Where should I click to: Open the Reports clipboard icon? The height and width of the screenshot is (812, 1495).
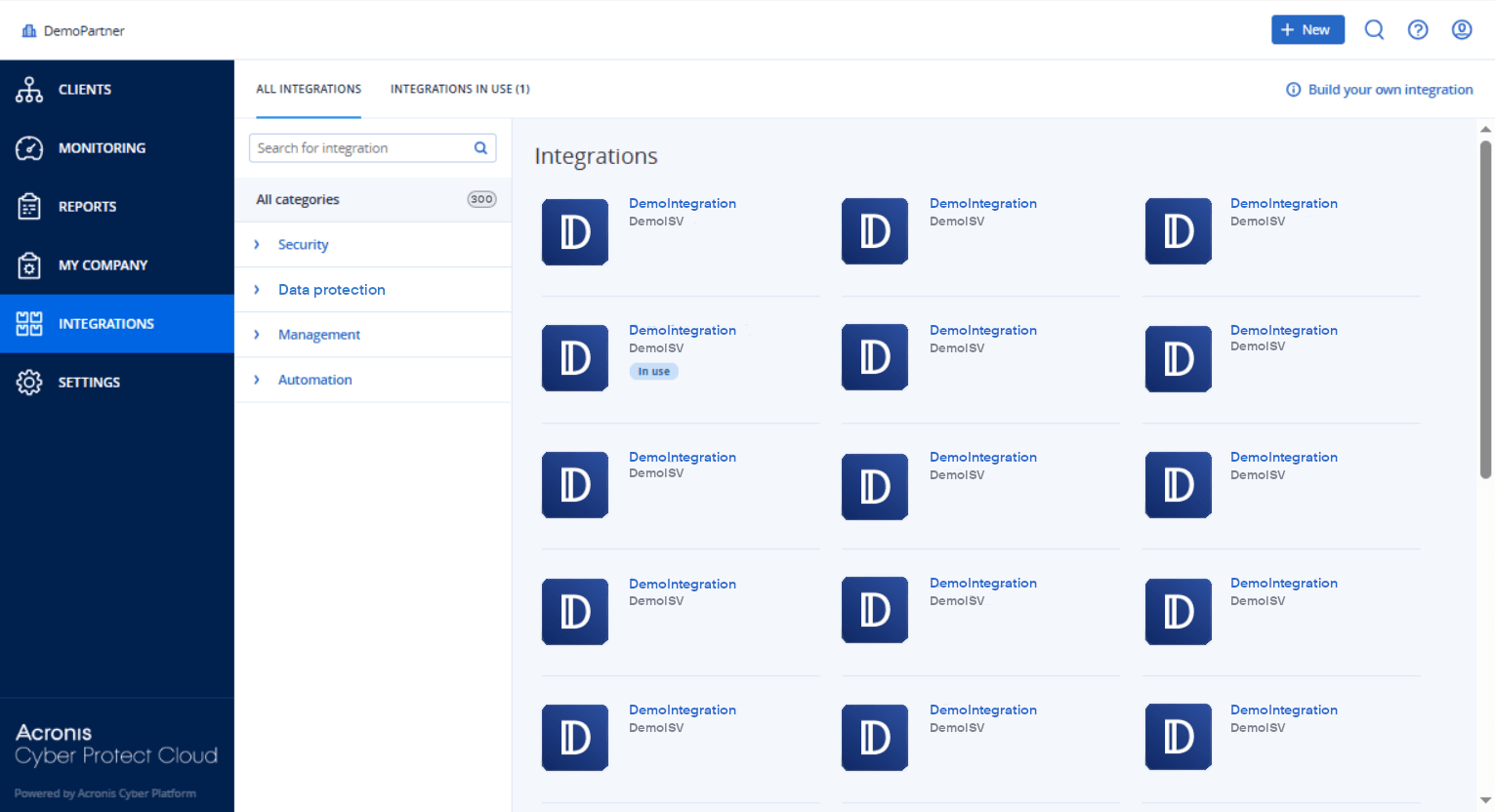[29, 207]
